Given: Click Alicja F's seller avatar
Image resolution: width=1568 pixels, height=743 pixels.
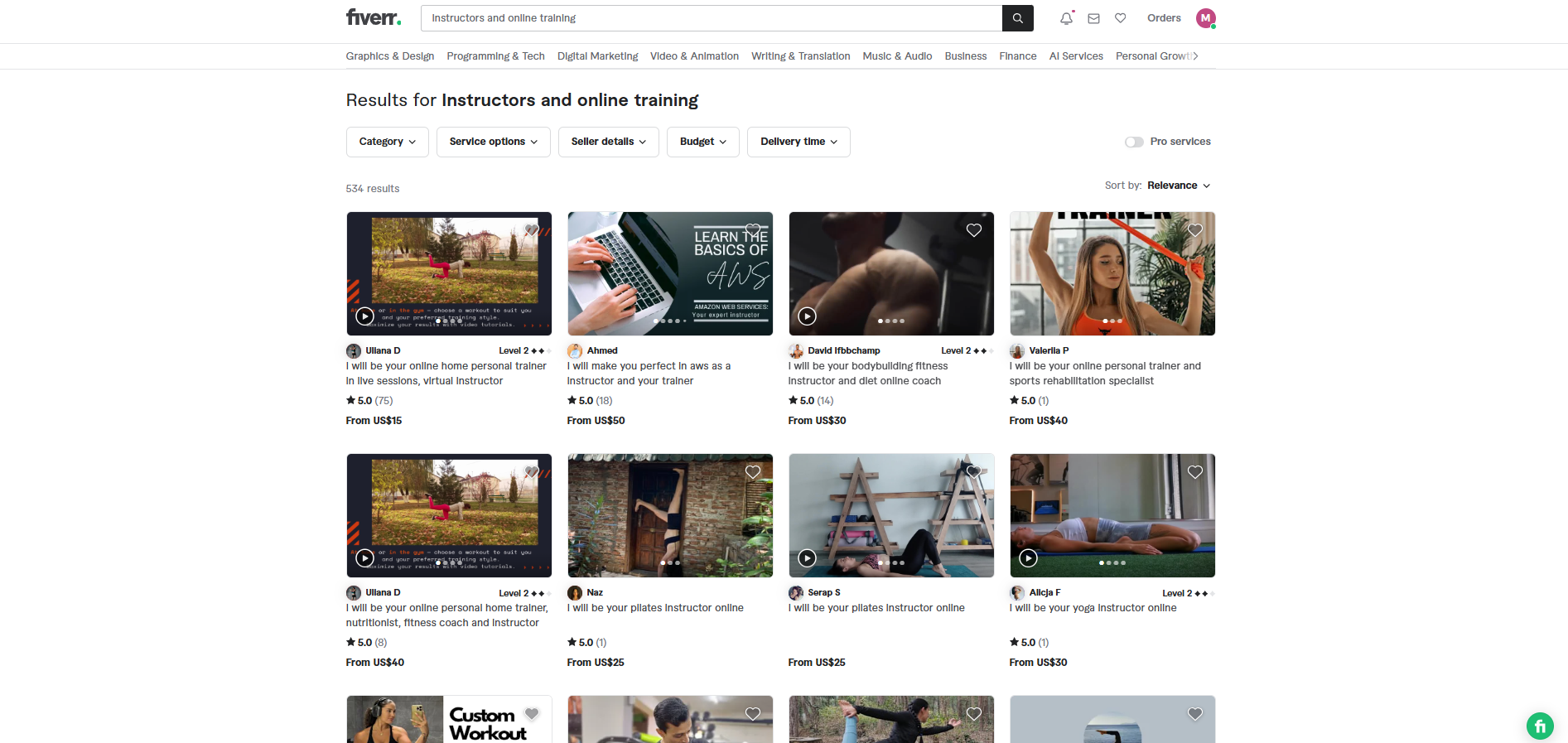Looking at the screenshot, I should (1017, 593).
